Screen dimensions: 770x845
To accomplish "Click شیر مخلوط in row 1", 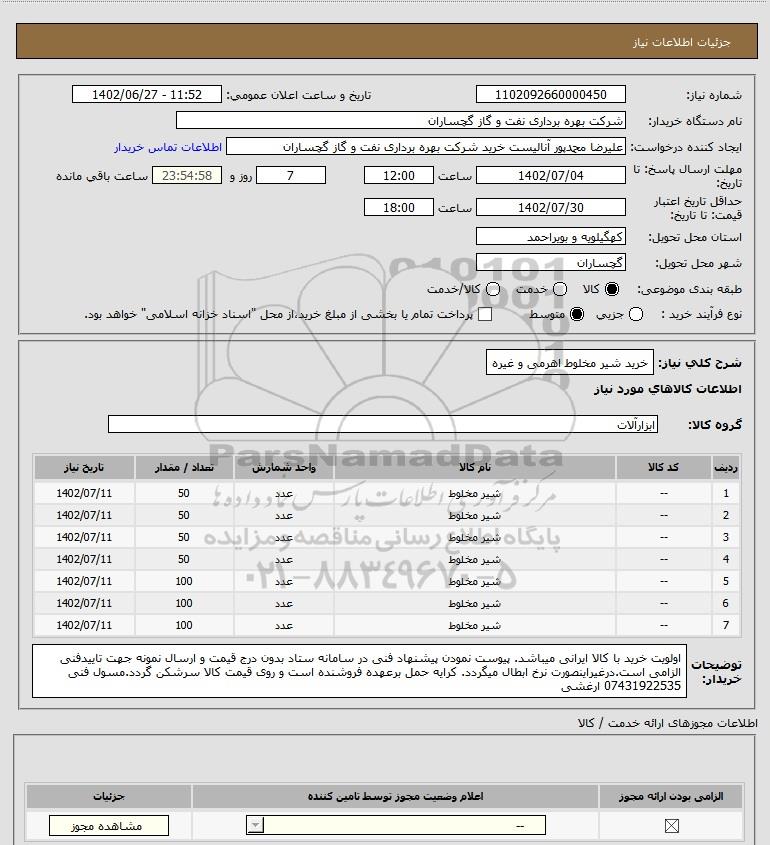I will point(475,494).
